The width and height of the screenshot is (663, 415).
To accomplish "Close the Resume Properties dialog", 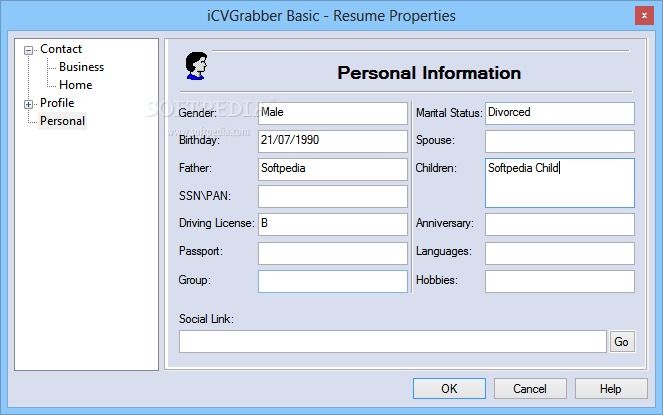I will pos(644,16).
